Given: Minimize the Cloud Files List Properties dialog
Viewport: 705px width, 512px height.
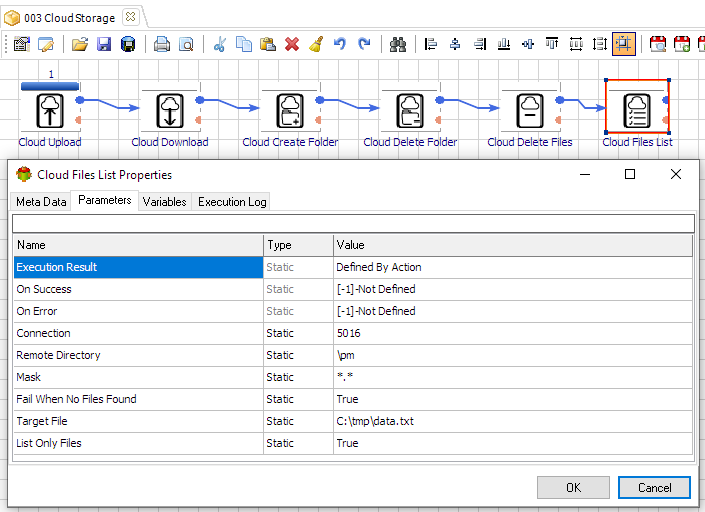Looking at the screenshot, I should pos(585,174).
